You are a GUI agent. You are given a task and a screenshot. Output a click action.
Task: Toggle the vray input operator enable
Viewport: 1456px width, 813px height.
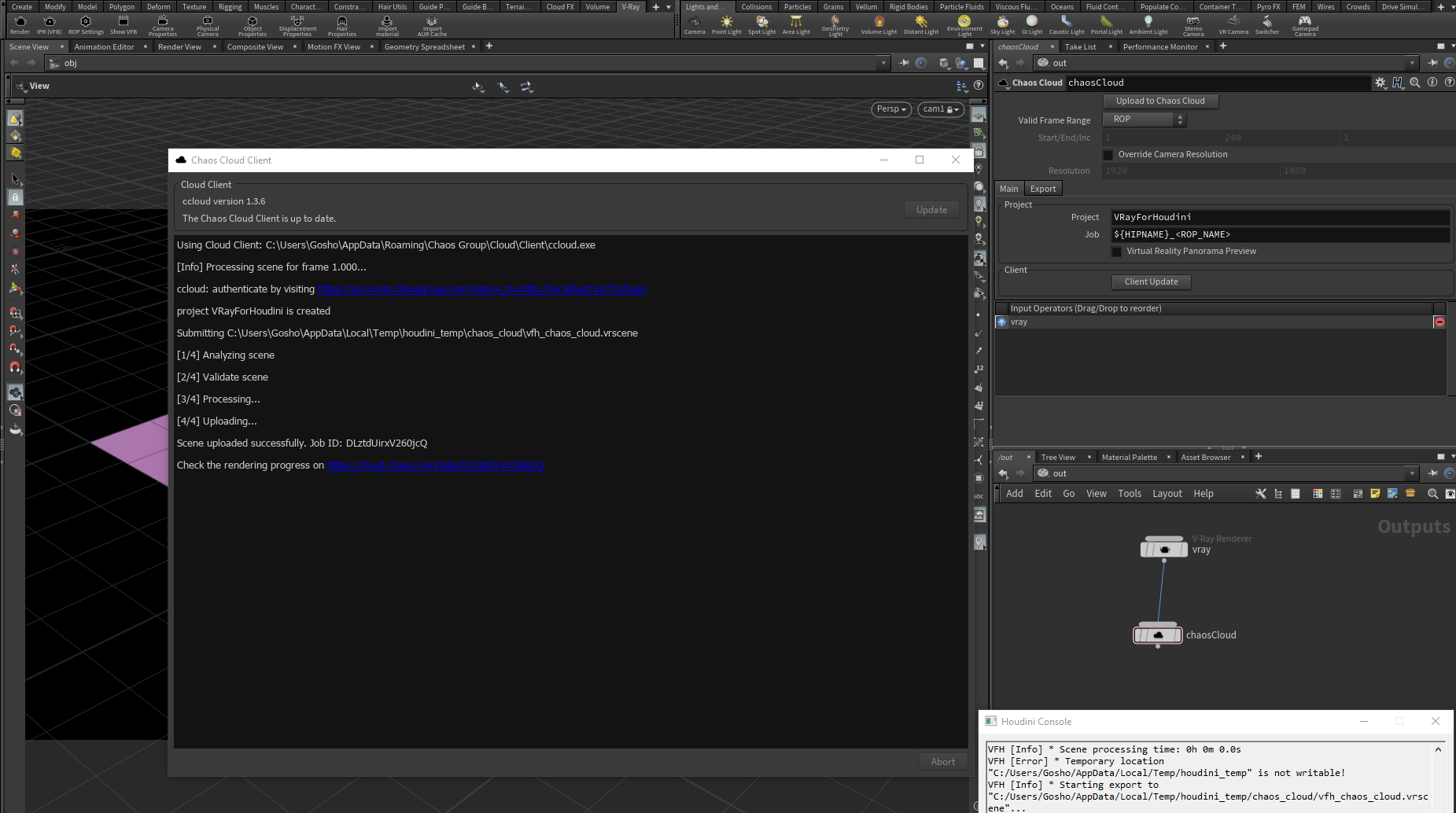click(1001, 322)
